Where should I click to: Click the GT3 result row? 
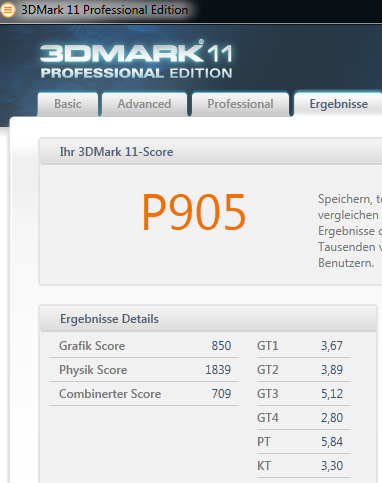pos(304,394)
